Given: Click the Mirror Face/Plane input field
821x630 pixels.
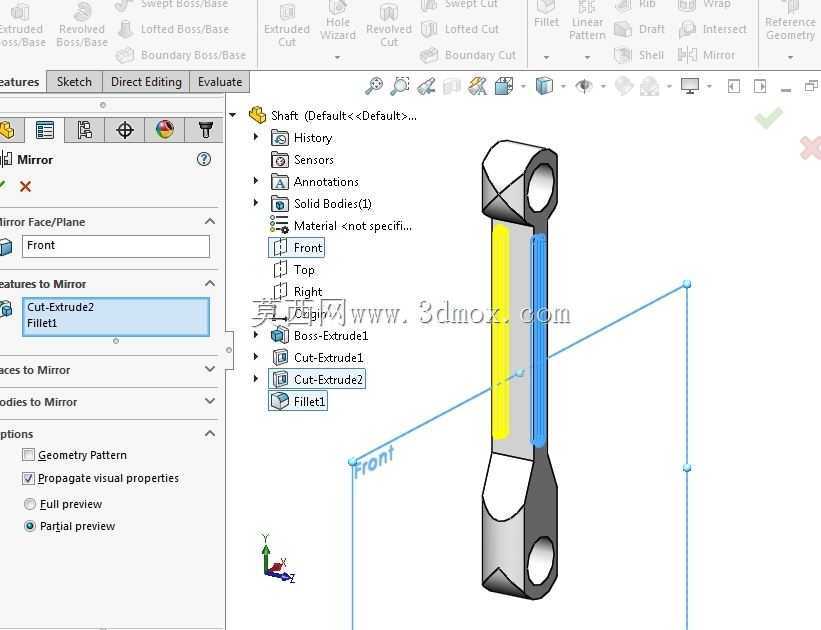Looking at the screenshot, I should (x=116, y=246).
